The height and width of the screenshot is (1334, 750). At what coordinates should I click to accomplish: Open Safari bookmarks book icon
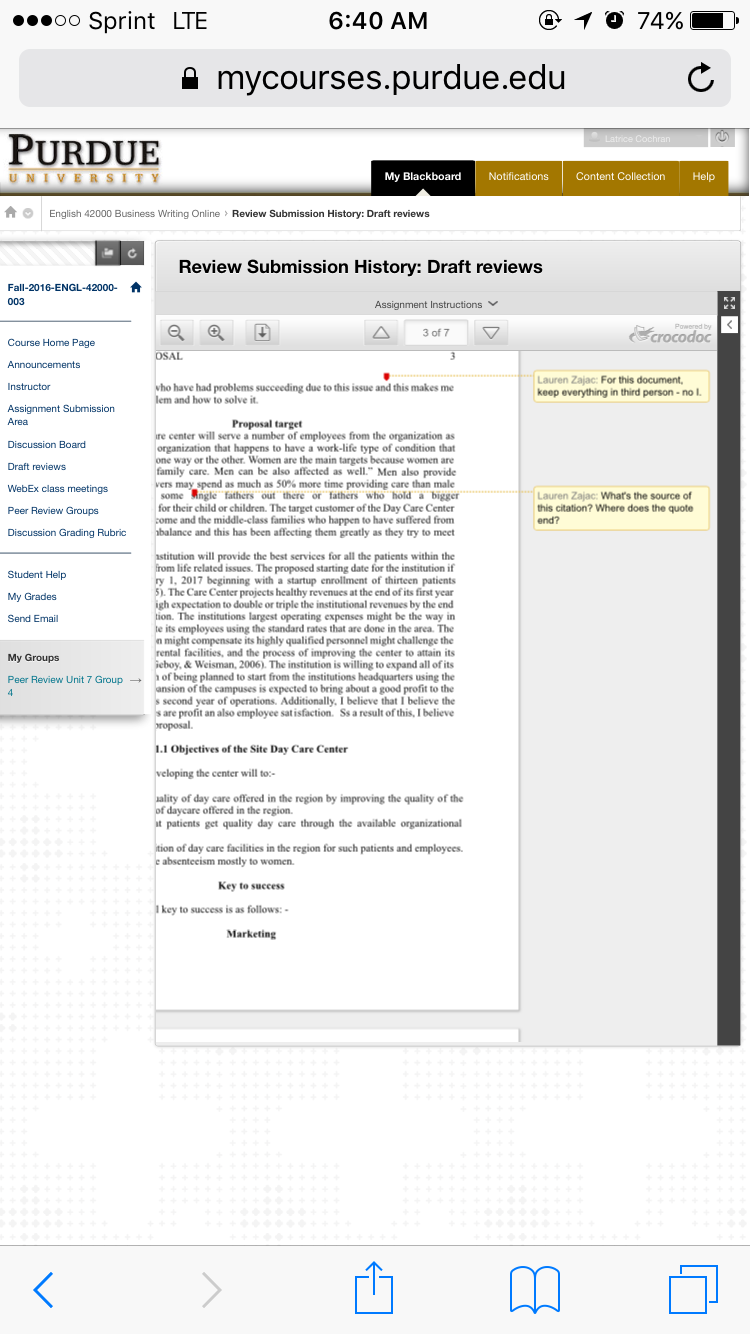click(535, 1290)
